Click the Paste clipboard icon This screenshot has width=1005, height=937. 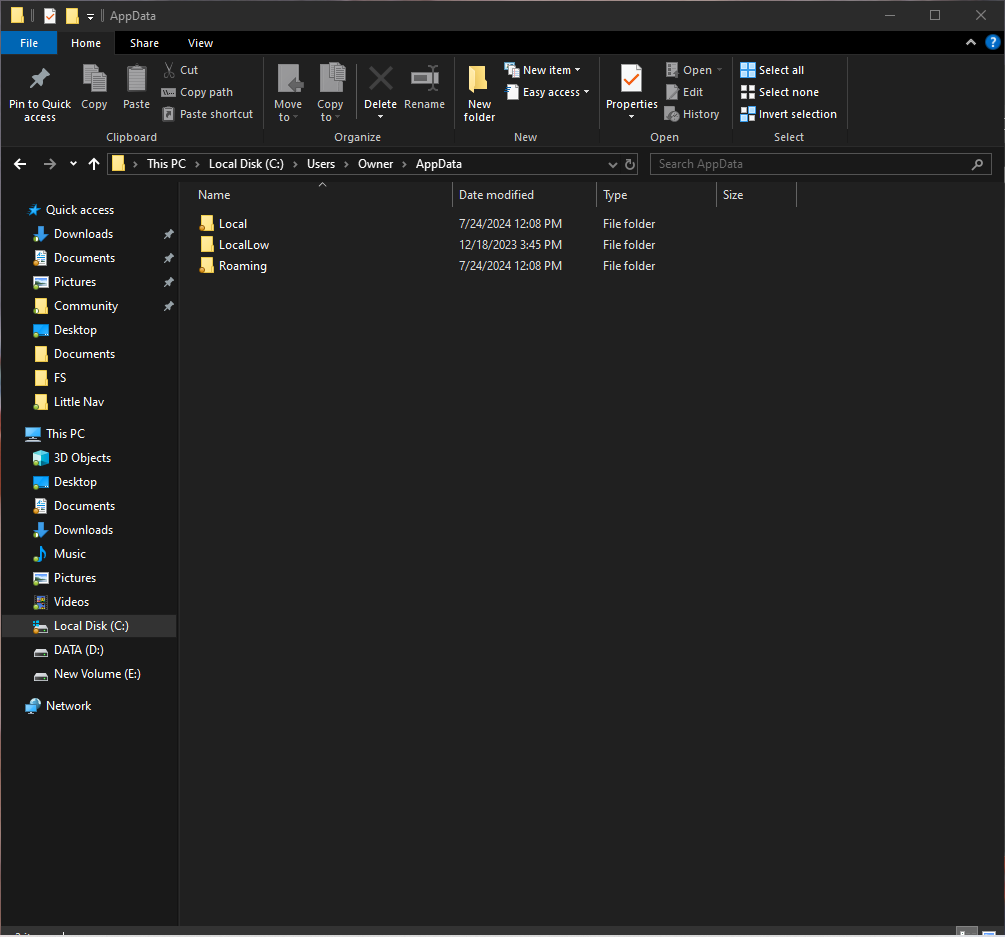[136, 79]
